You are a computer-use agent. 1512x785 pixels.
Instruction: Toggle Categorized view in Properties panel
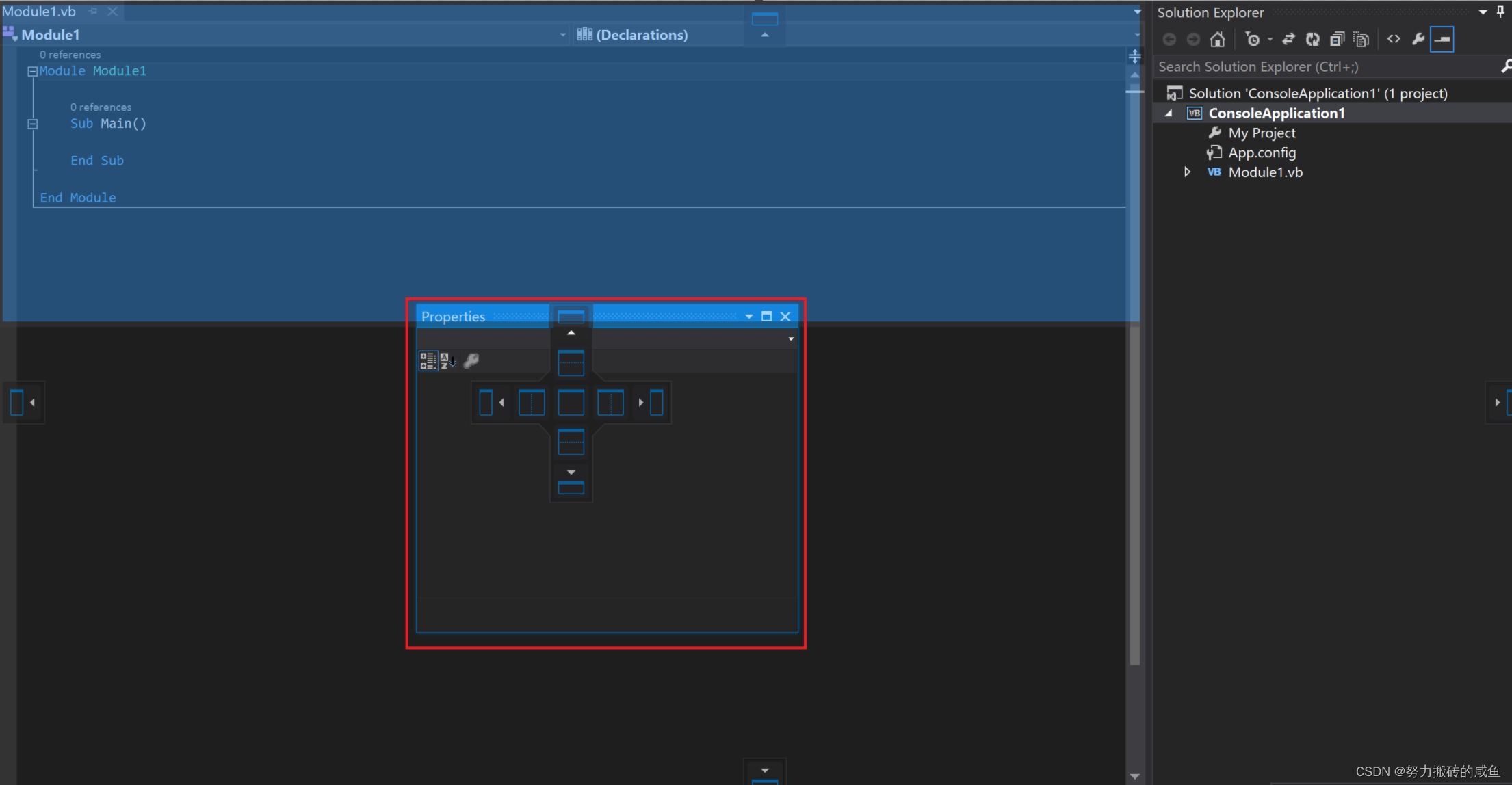click(428, 361)
